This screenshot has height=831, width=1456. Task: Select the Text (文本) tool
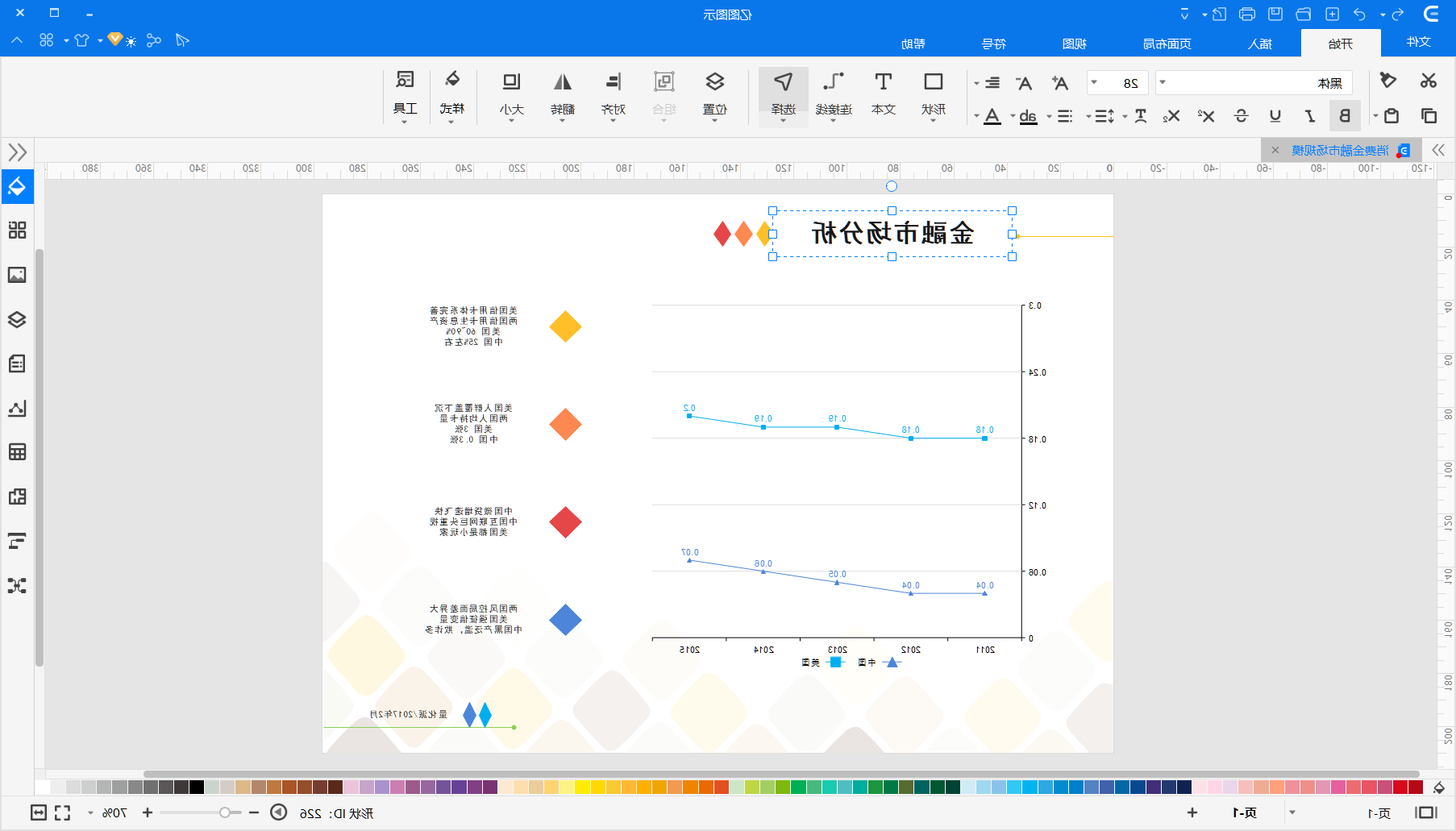tap(884, 94)
